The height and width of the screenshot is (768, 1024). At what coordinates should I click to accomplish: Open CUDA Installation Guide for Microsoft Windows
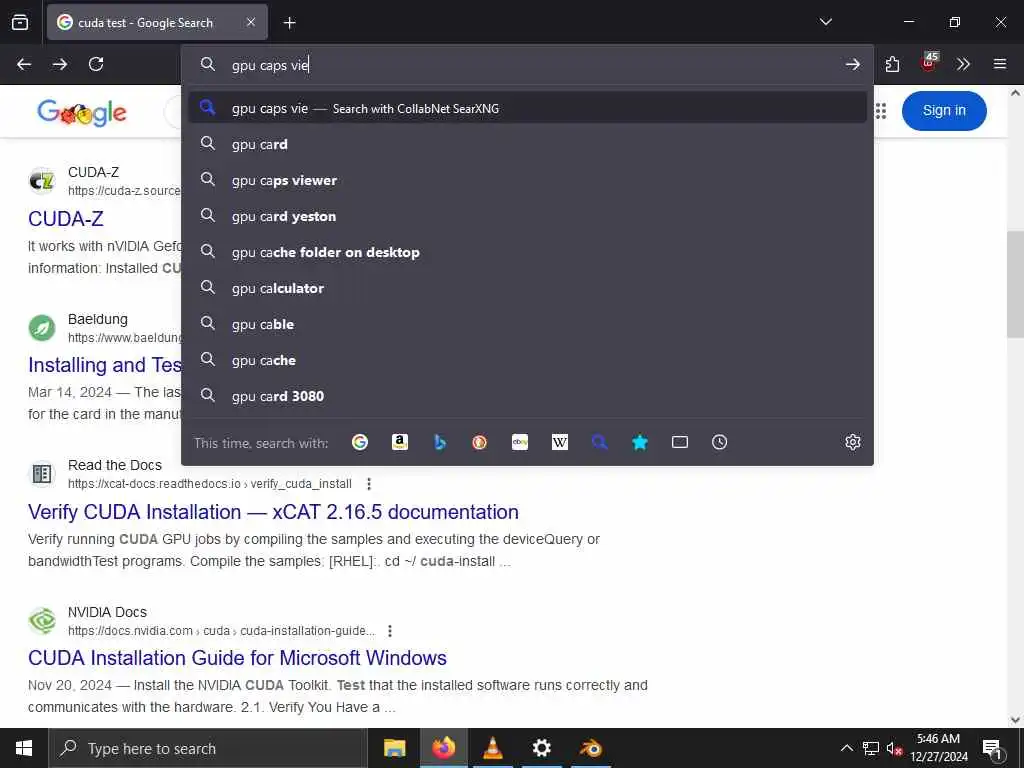click(x=237, y=658)
